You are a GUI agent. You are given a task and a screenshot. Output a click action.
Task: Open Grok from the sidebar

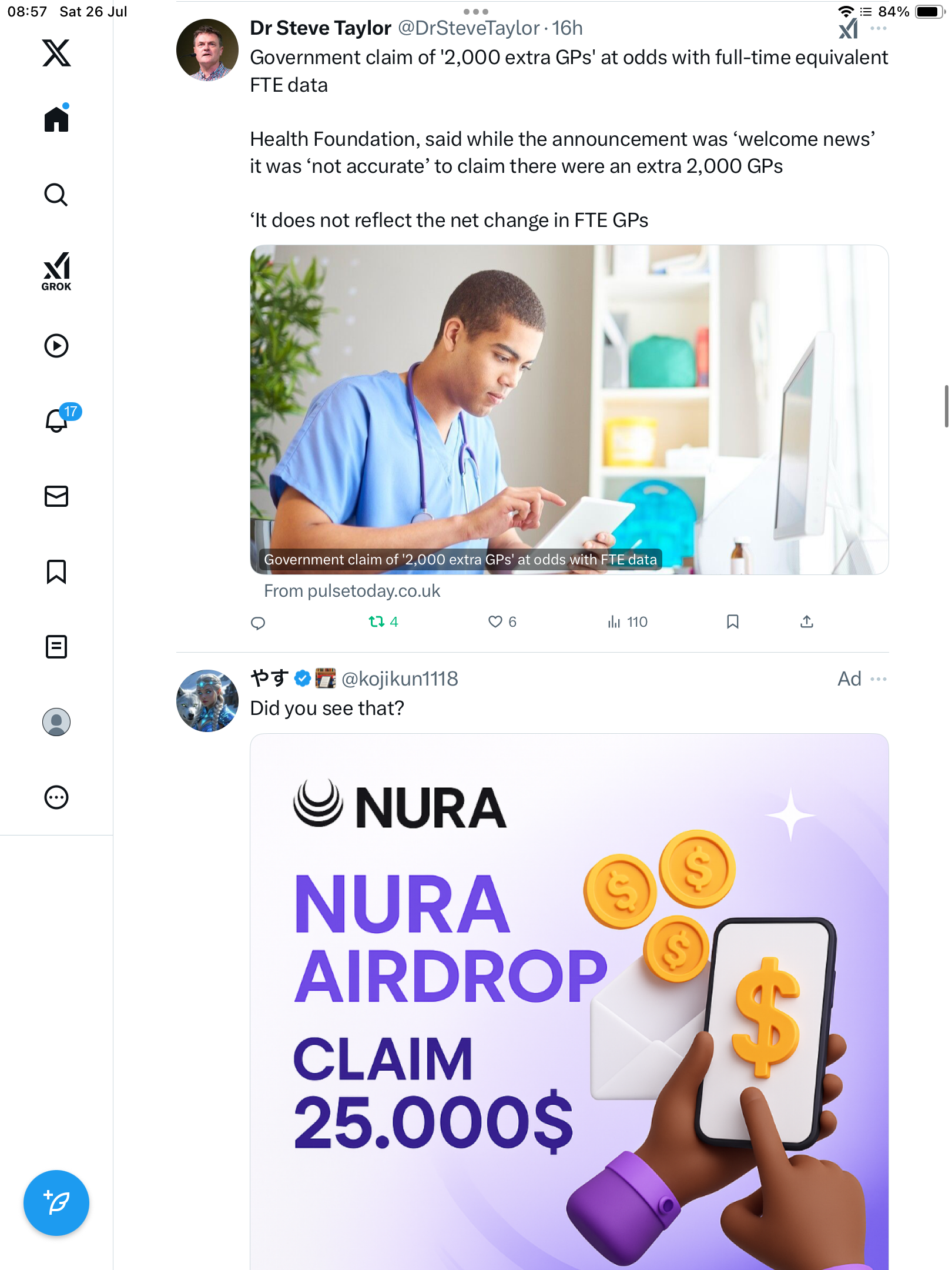click(x=56, y=272)
